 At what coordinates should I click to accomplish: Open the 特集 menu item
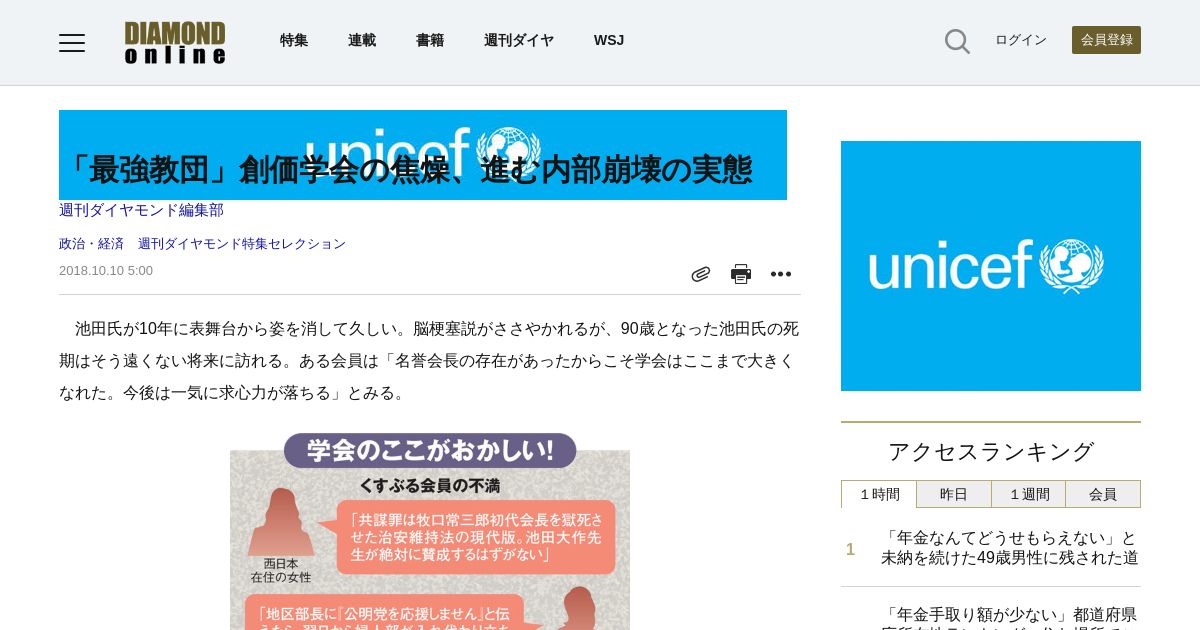[x=294, y=40]
